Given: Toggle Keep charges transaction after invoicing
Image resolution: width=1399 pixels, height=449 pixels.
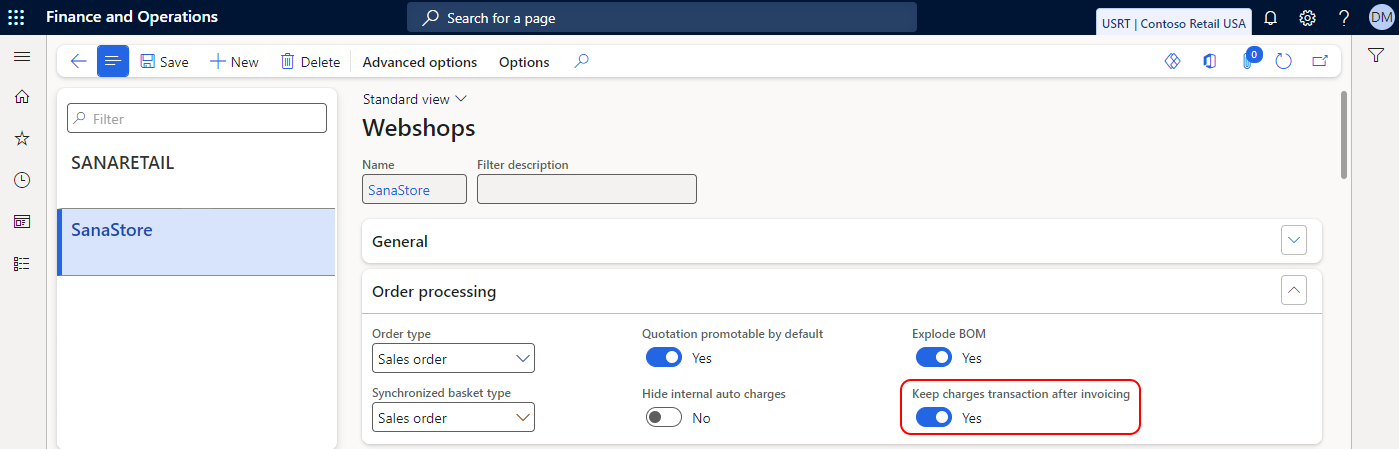Looking at the screenshot, I should pyautogui.click(x=934, y=417).
